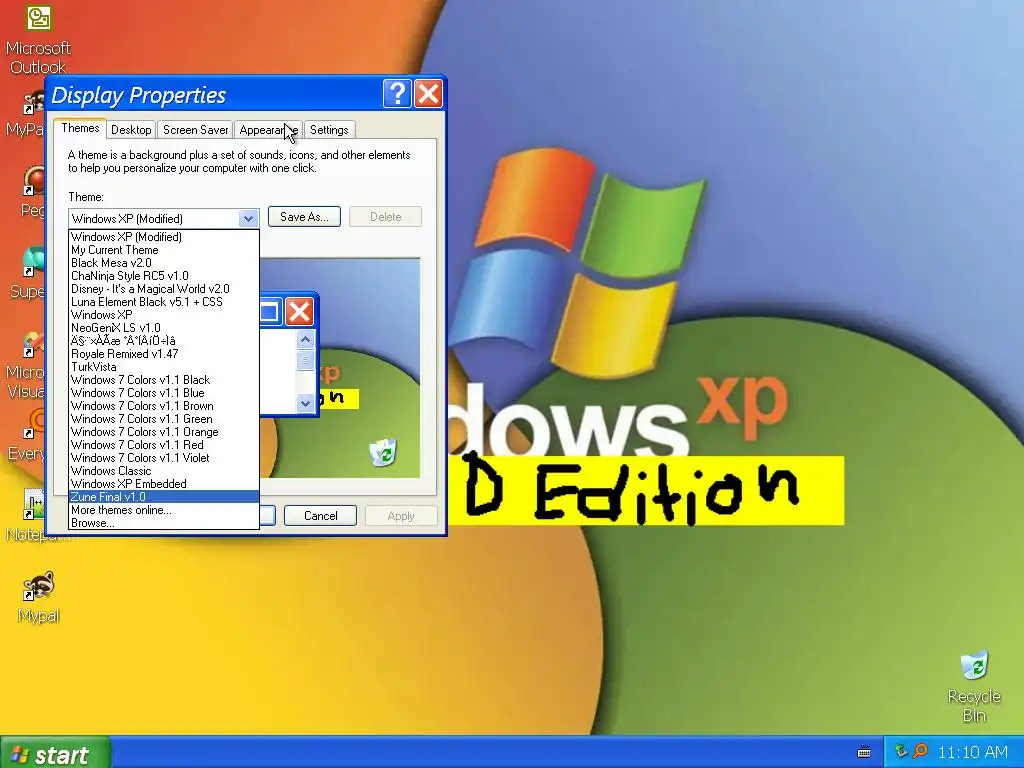Select Royale Remixed v1.47 theme
This screenshot has height=768, width=1024.
point(164,354)
